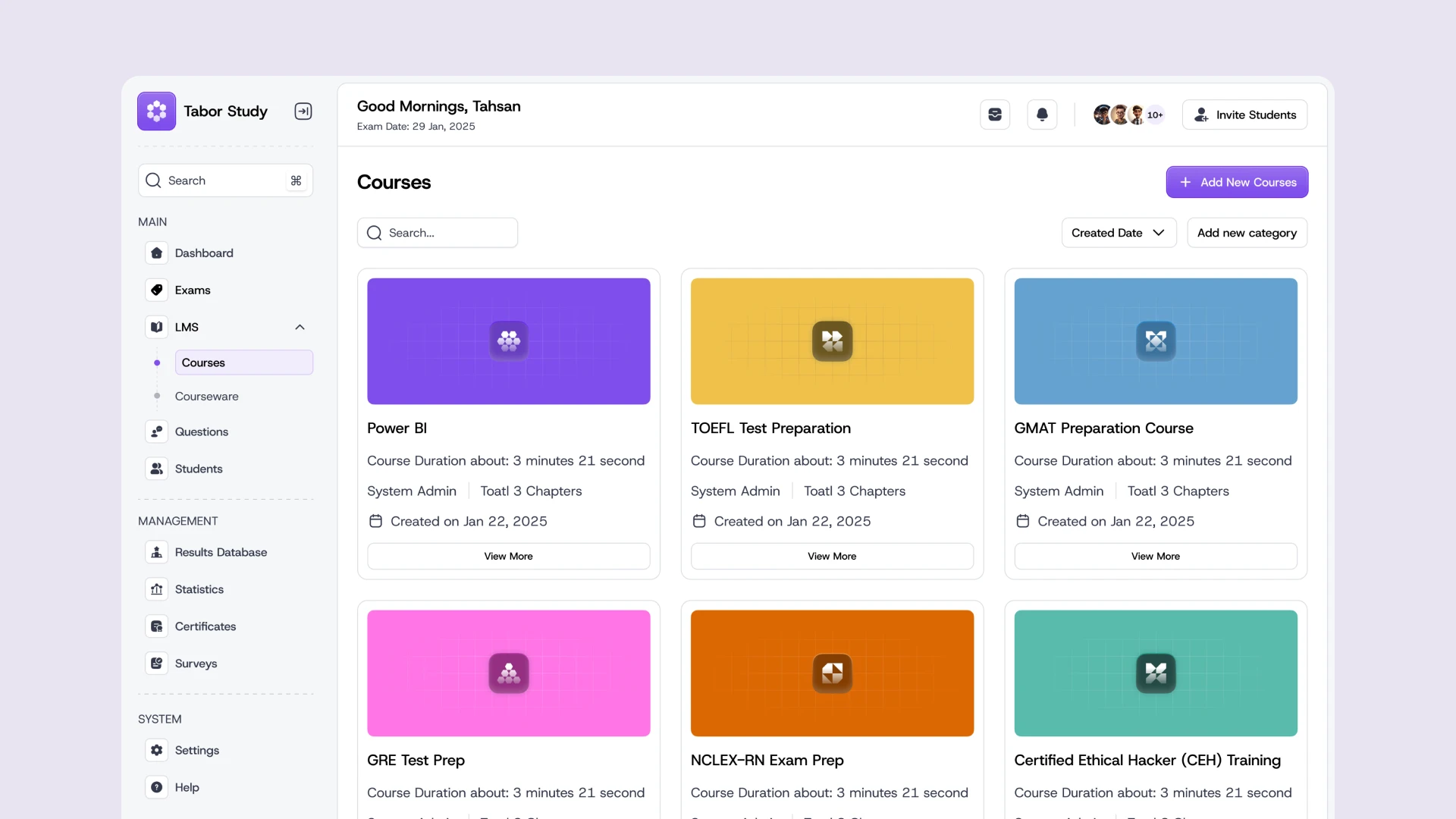Click the Dashboard home icon
1456x819 pixels.
point(156,253)
